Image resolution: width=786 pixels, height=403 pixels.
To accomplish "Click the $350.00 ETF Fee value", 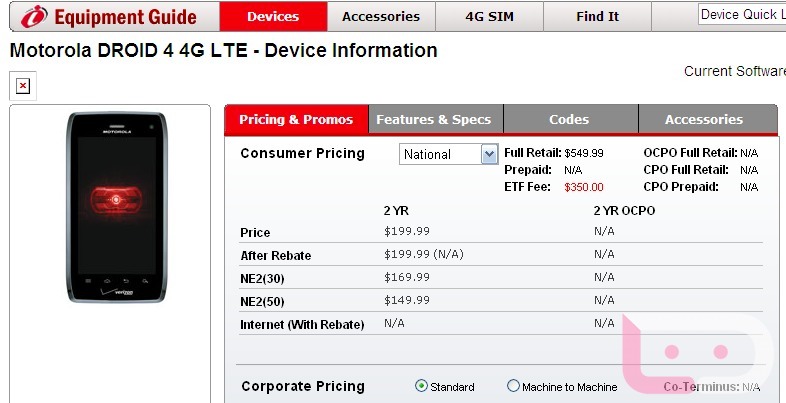I will coord(583,186).
